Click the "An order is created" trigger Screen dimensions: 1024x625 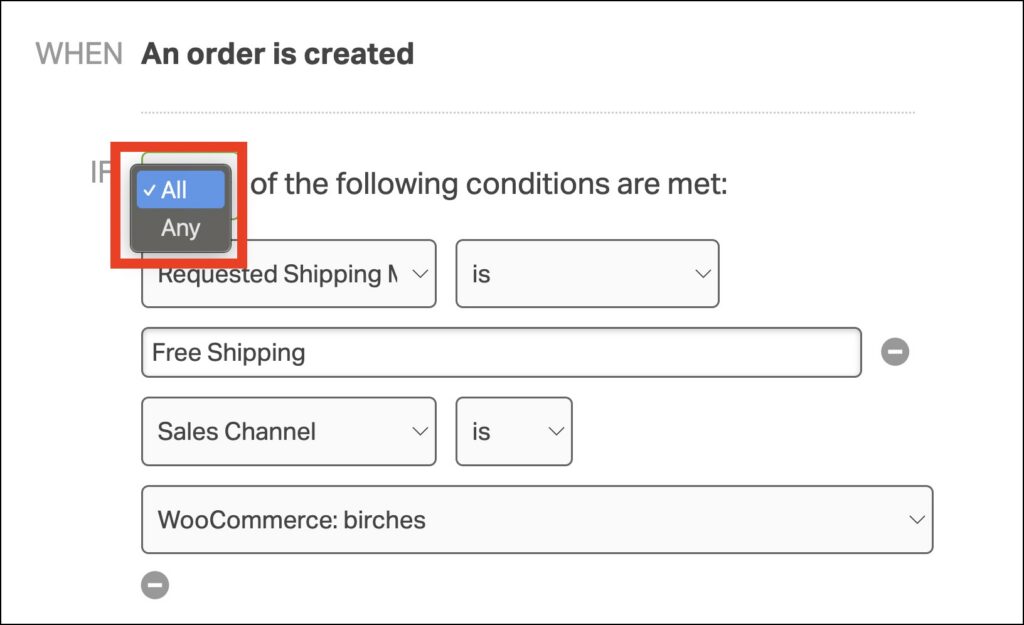click(277, 54)
